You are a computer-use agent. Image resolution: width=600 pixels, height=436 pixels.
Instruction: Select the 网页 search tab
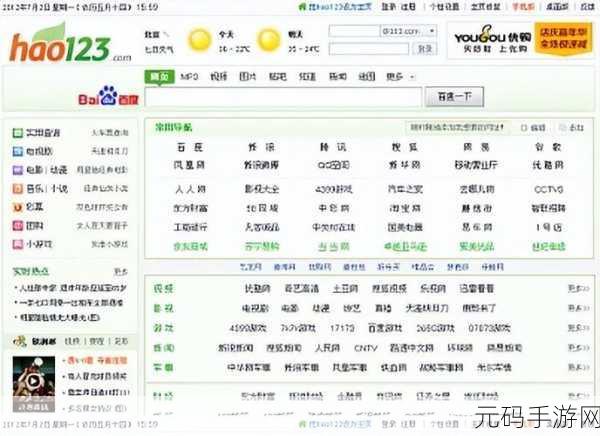point(160,77)
